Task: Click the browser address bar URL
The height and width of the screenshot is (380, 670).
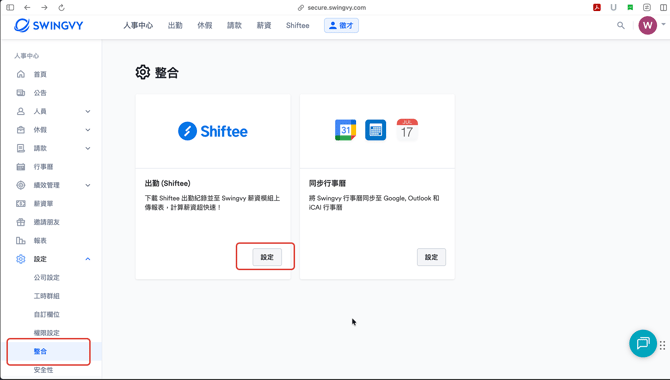Action: click(337, 8)
